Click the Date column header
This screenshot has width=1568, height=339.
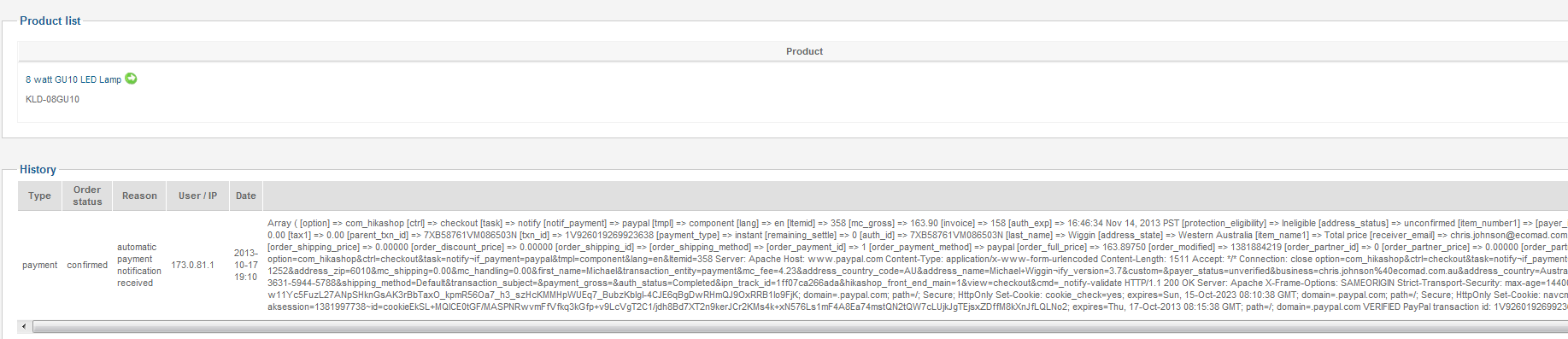pyautogui.click(x=246, y=196)
